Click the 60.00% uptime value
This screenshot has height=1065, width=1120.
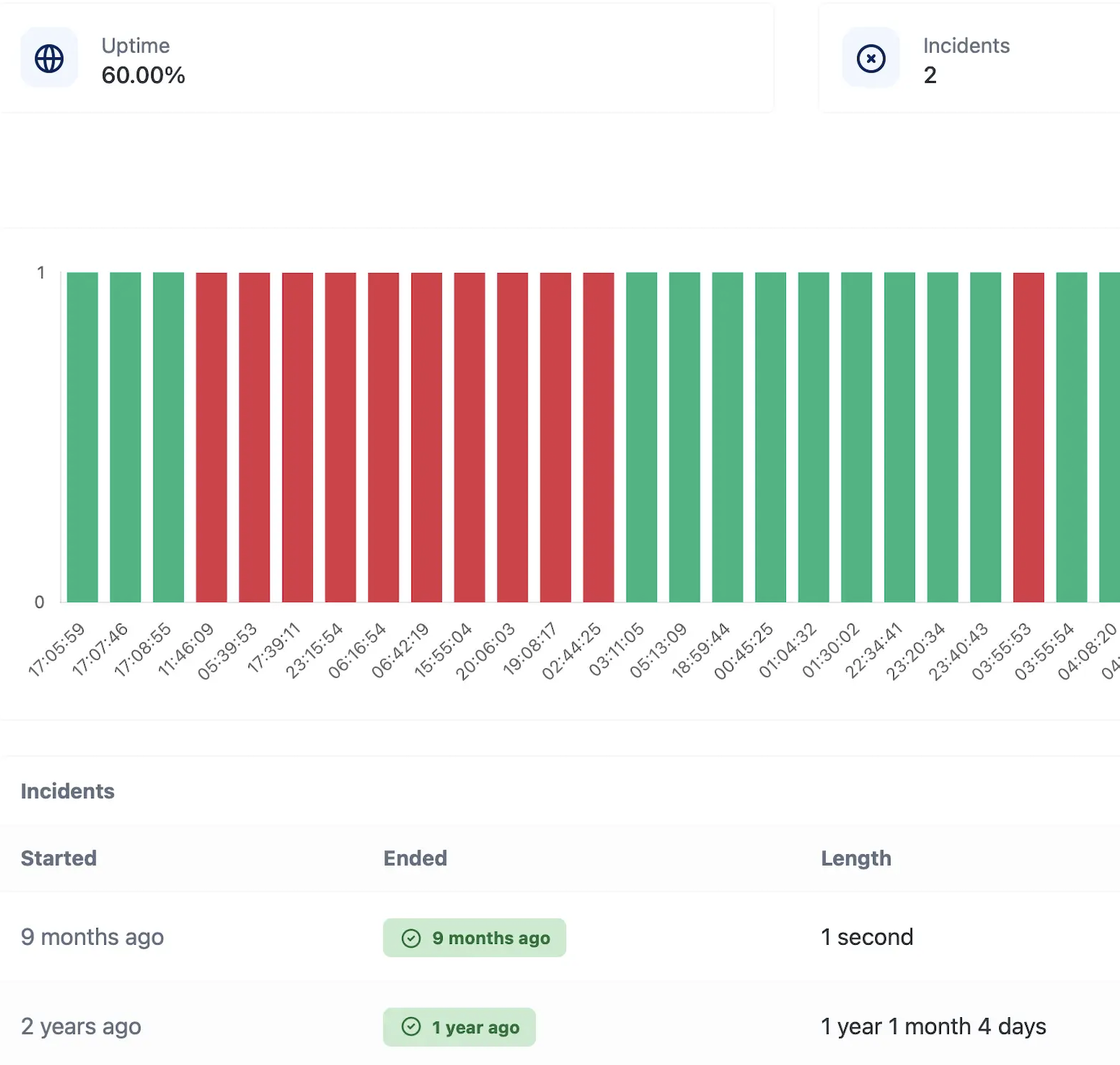point(143,75)
